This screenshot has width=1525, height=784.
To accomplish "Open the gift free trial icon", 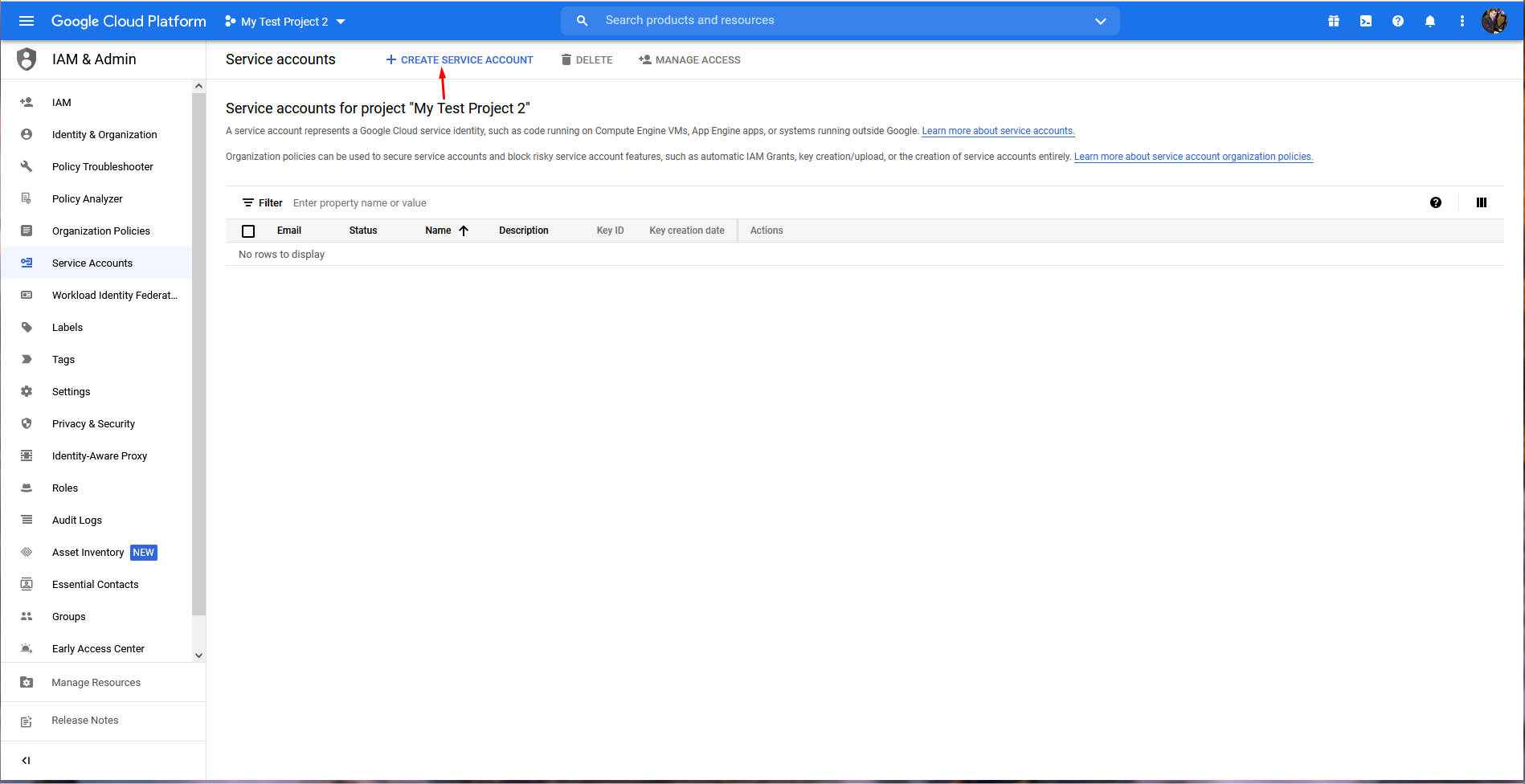I will [1334, 21].
